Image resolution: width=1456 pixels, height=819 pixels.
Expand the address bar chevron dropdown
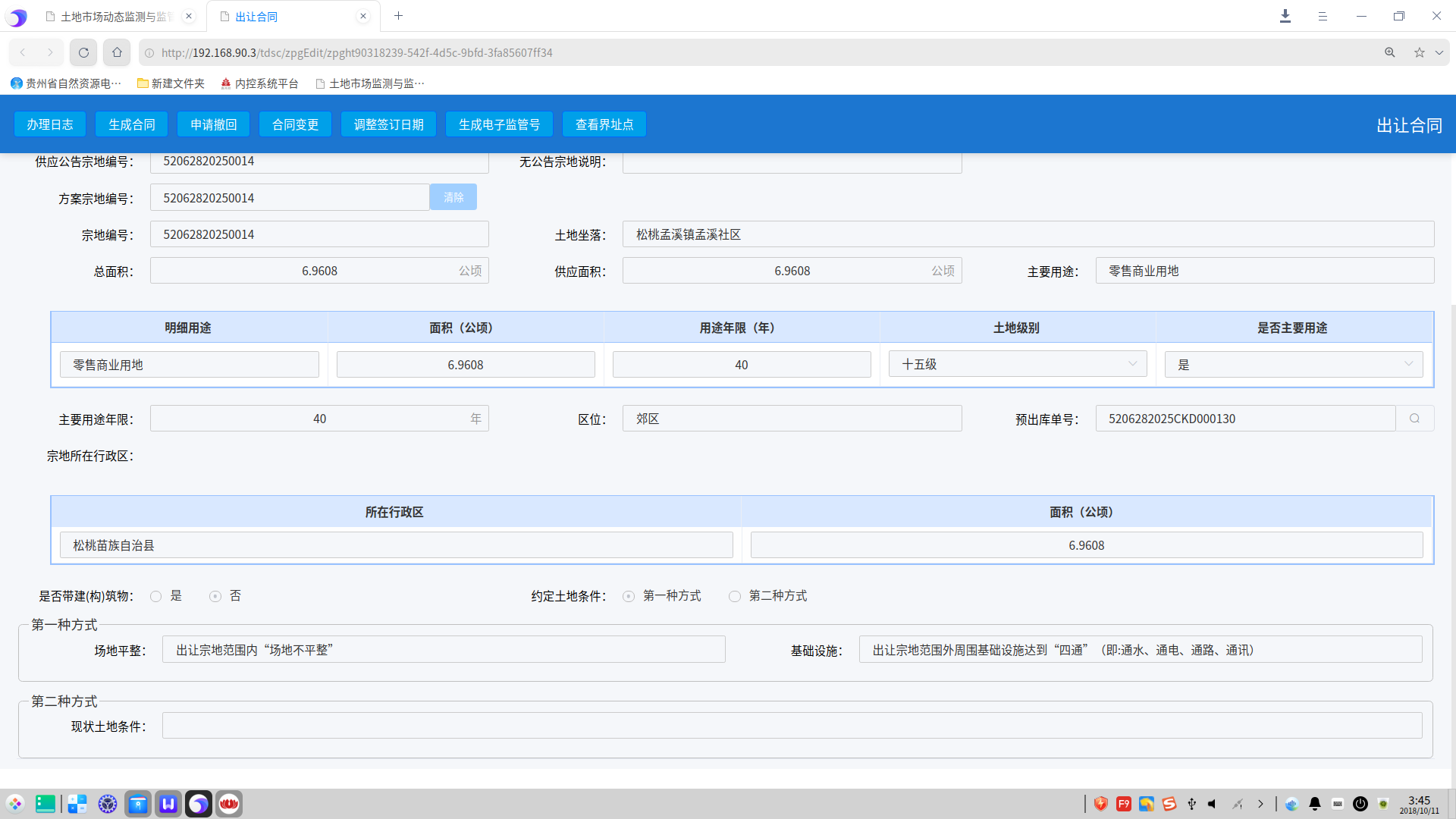tap(1439, 52)
